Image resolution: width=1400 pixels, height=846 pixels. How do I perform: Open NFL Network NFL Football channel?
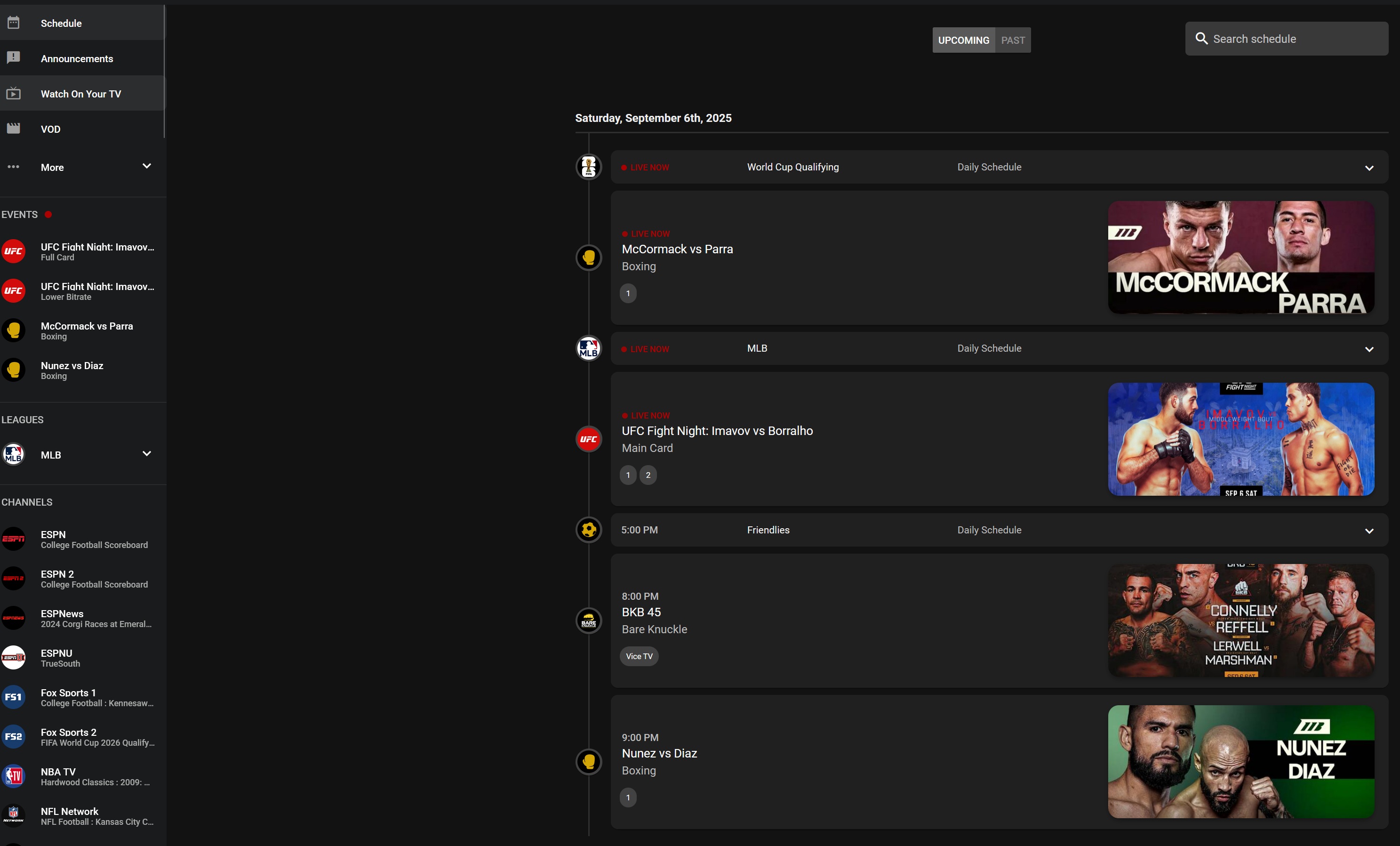click(82, 816)
